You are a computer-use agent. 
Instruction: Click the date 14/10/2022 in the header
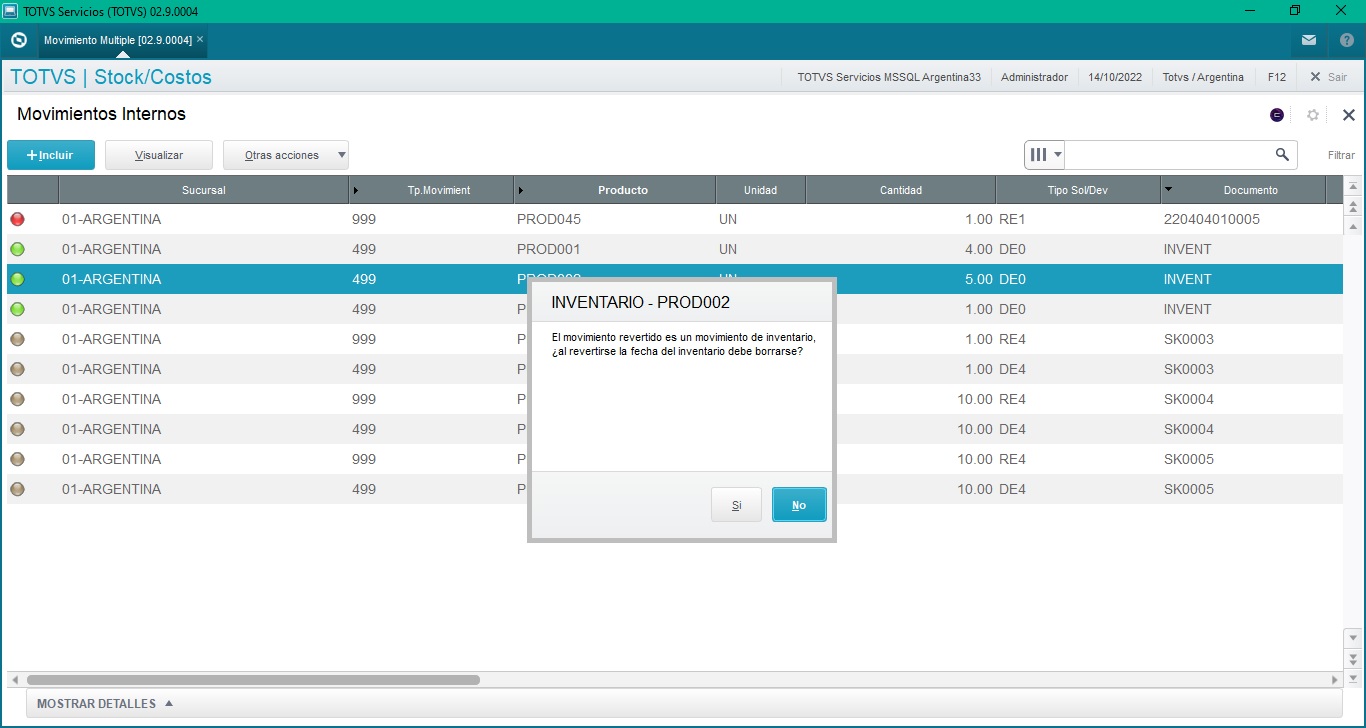coord(1115,77)
